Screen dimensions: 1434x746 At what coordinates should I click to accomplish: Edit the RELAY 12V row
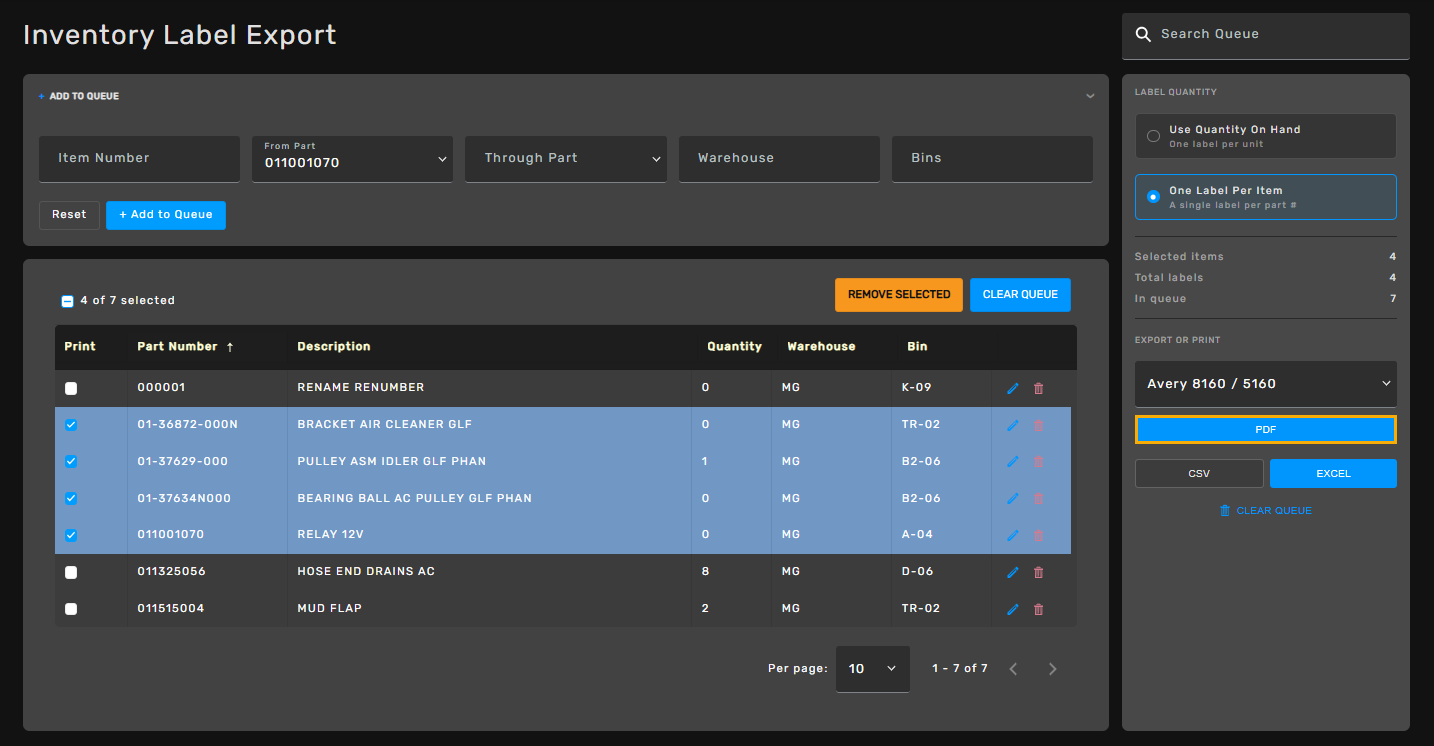1012,535
